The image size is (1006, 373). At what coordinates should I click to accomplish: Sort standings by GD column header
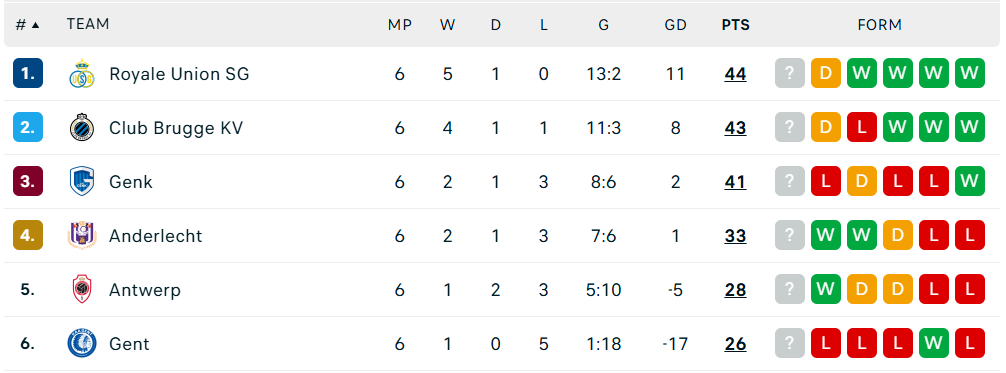[x=676, y=25]
